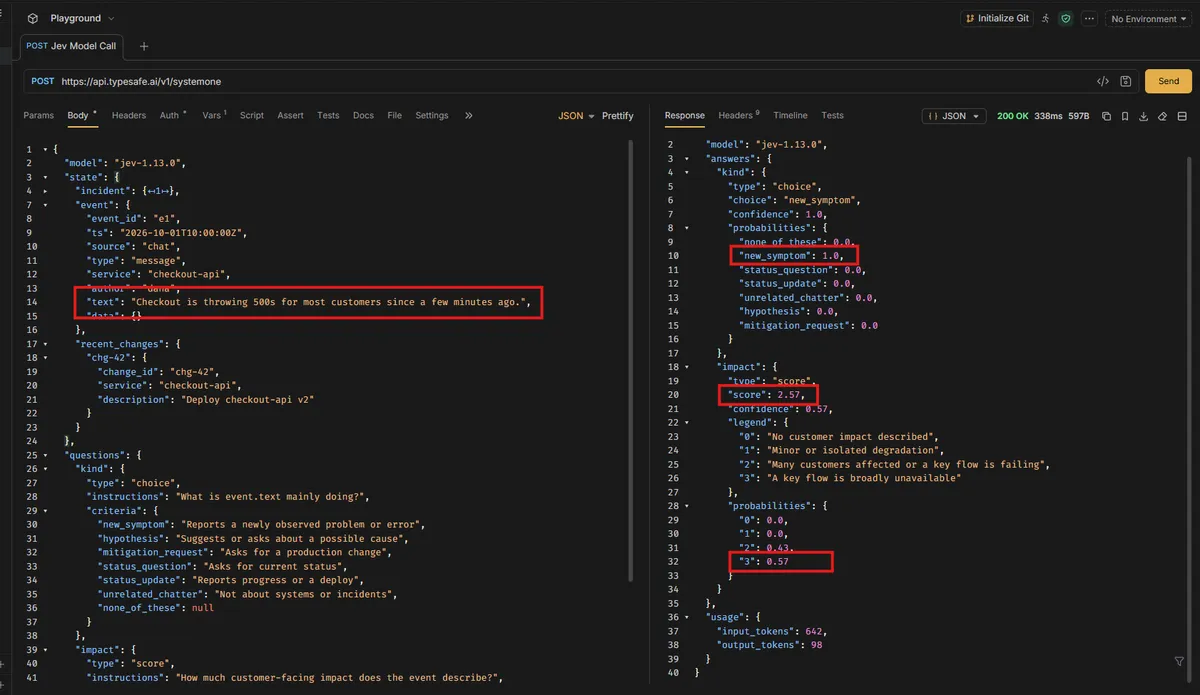1200x695 pixels.
Task: Click the Send button
Action: [x=1168, y=81]
